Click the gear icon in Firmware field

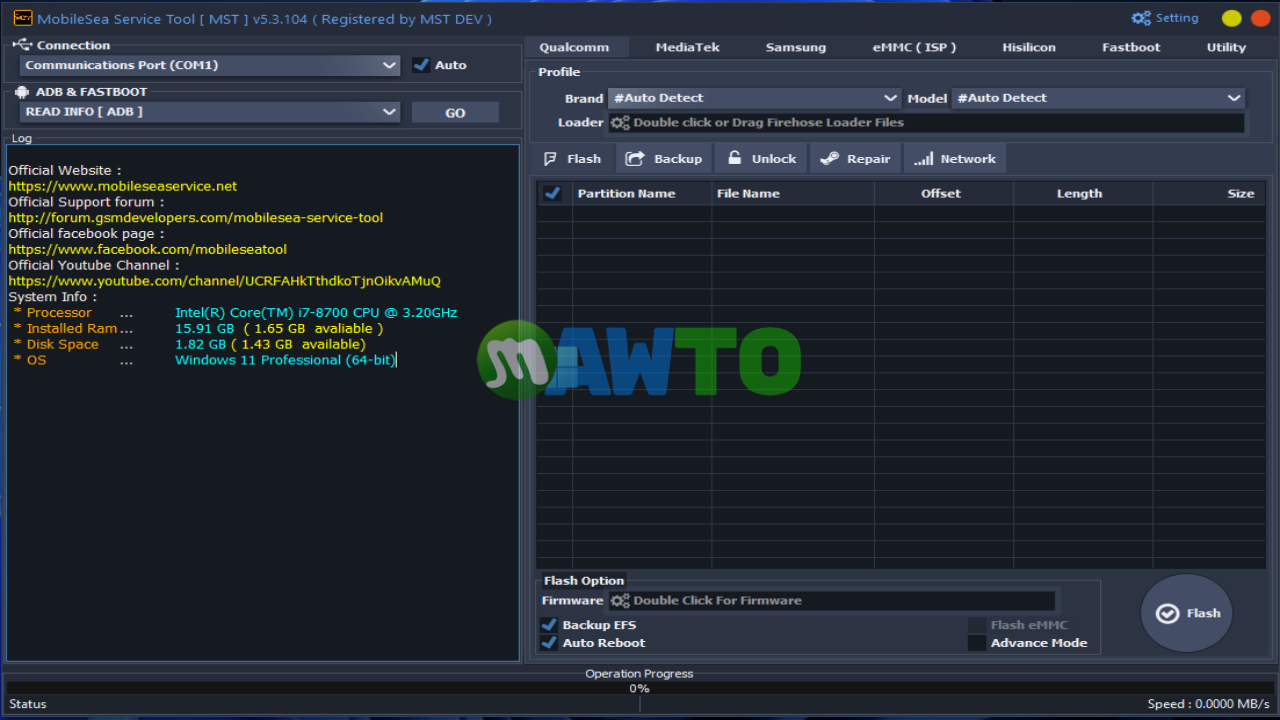tap(620, 601)
